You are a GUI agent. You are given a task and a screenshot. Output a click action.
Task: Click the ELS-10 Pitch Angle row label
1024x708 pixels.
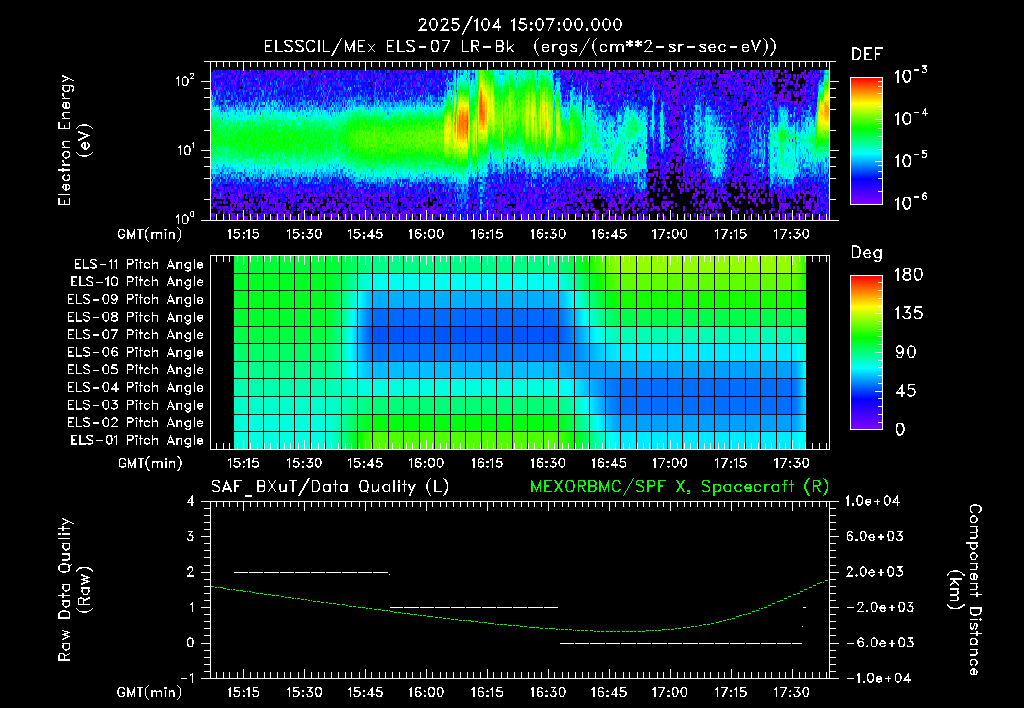(x=137, y=282)
